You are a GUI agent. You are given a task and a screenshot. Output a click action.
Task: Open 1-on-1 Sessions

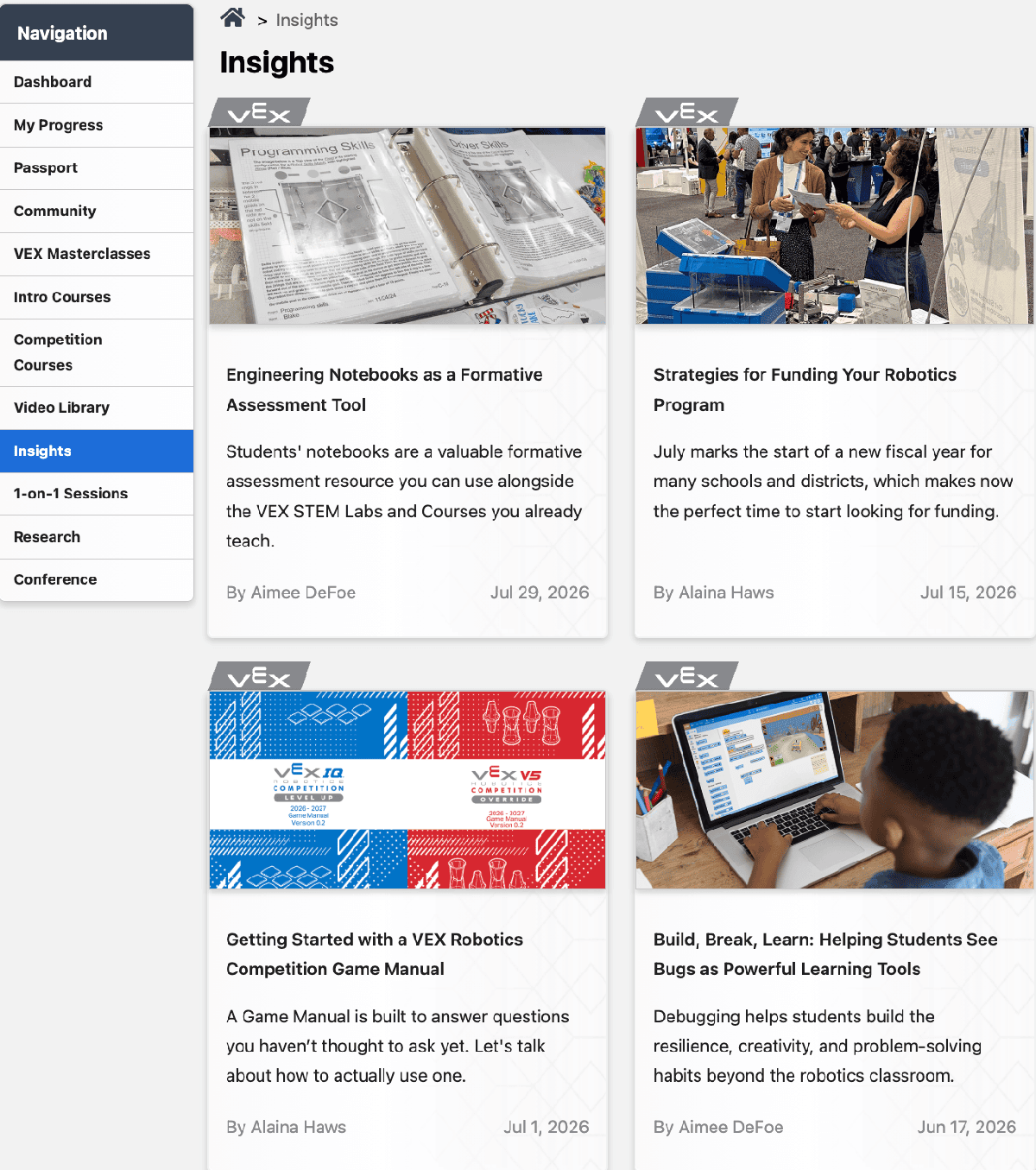tap(97, 494)
